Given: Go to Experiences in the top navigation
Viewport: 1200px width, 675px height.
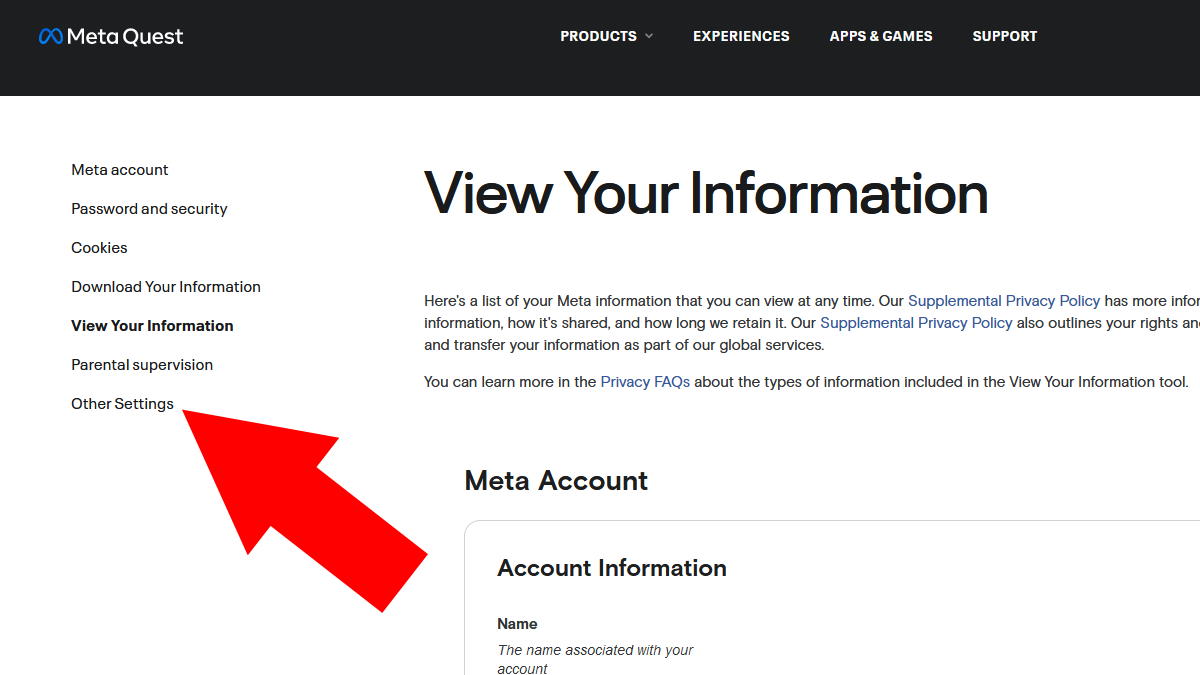Looking at the screenshot, I should coord(741,36).
